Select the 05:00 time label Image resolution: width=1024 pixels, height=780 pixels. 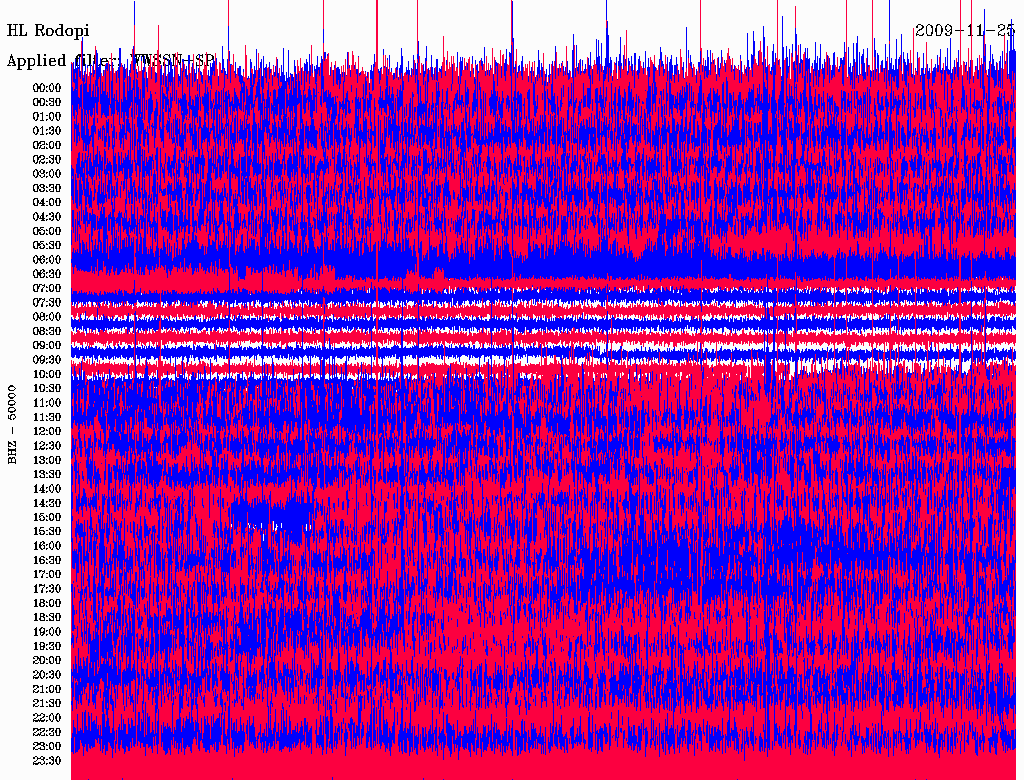click(47, 231)
